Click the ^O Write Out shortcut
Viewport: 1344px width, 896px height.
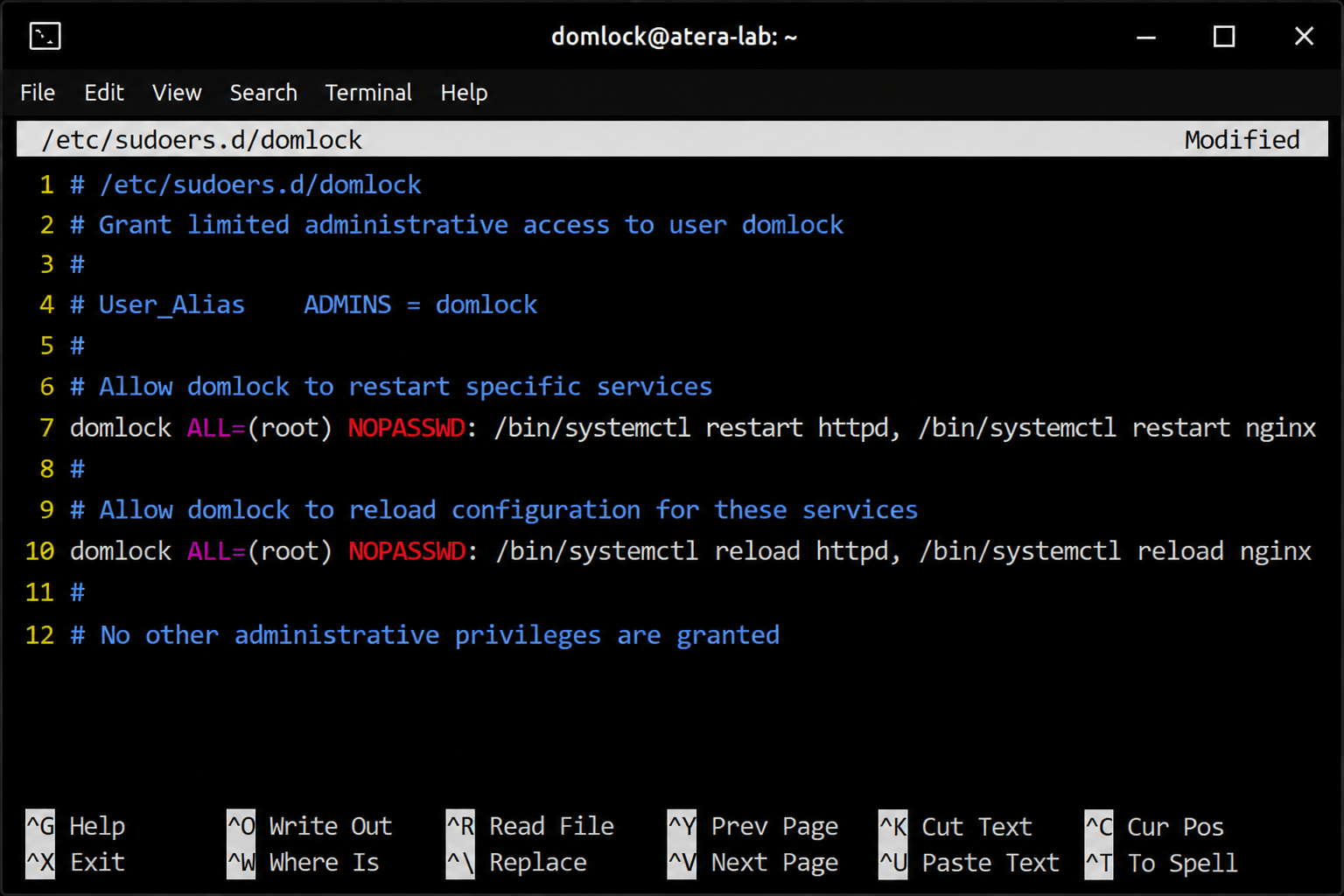tap(310, 826)
